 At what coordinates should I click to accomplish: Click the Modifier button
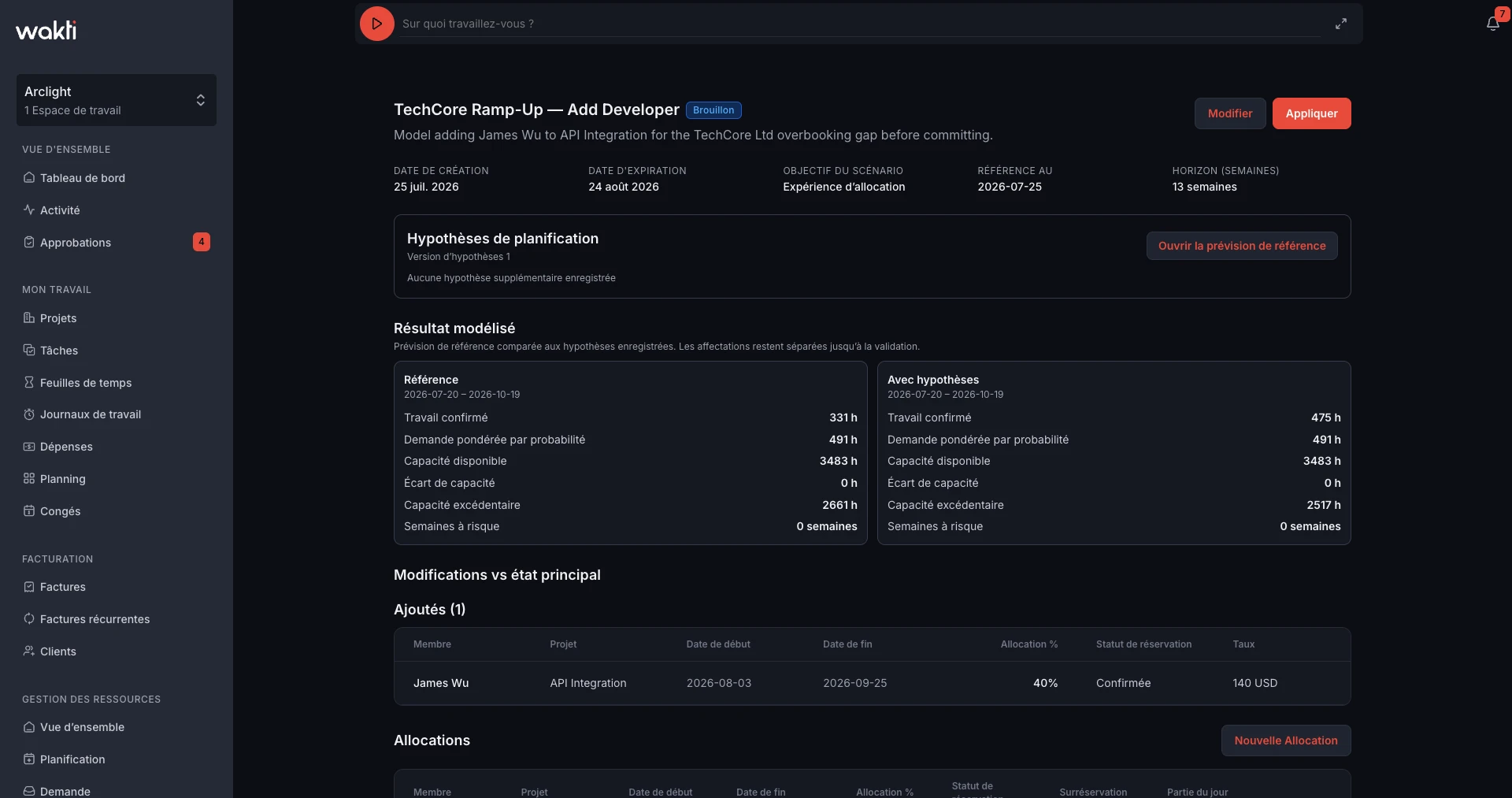coord(1229,113)
